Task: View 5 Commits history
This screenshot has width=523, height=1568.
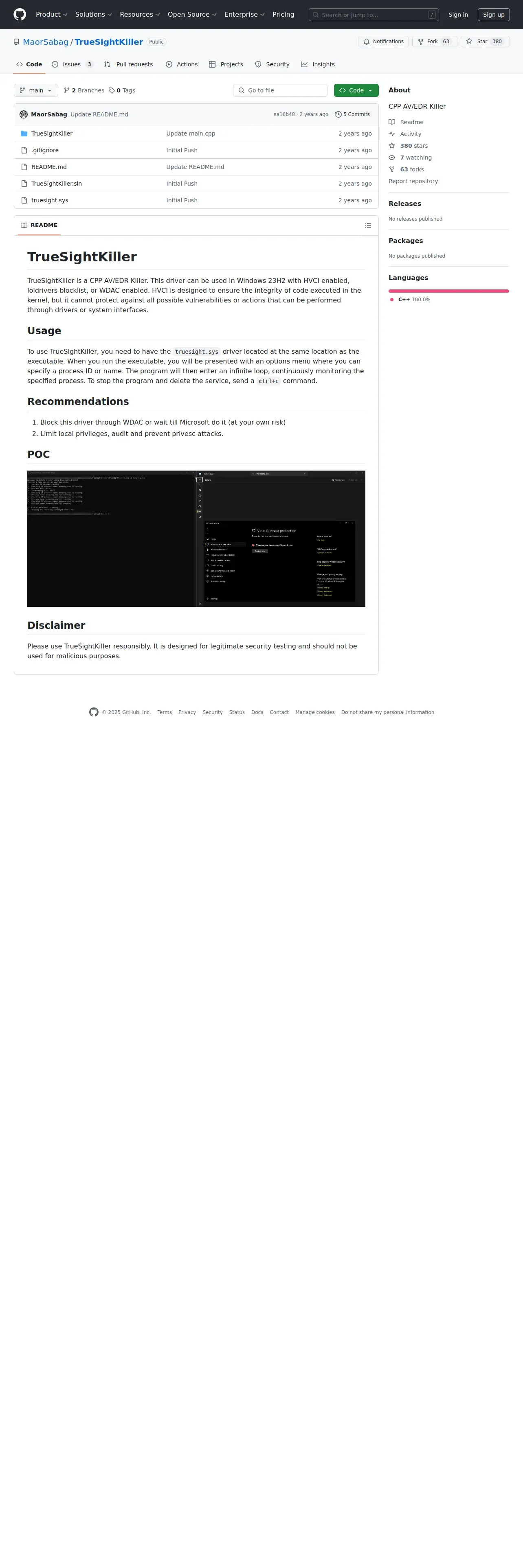Action: (352, 114)
